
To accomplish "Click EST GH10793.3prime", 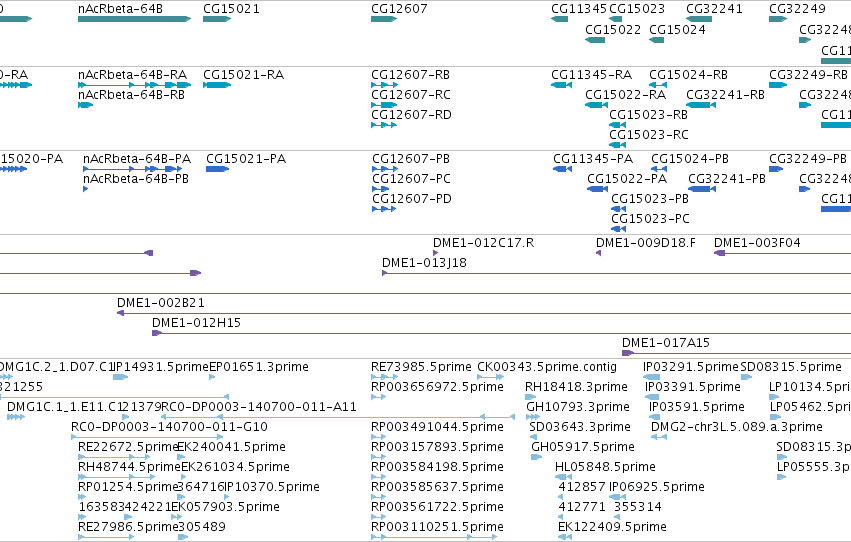I will (533, 417).
